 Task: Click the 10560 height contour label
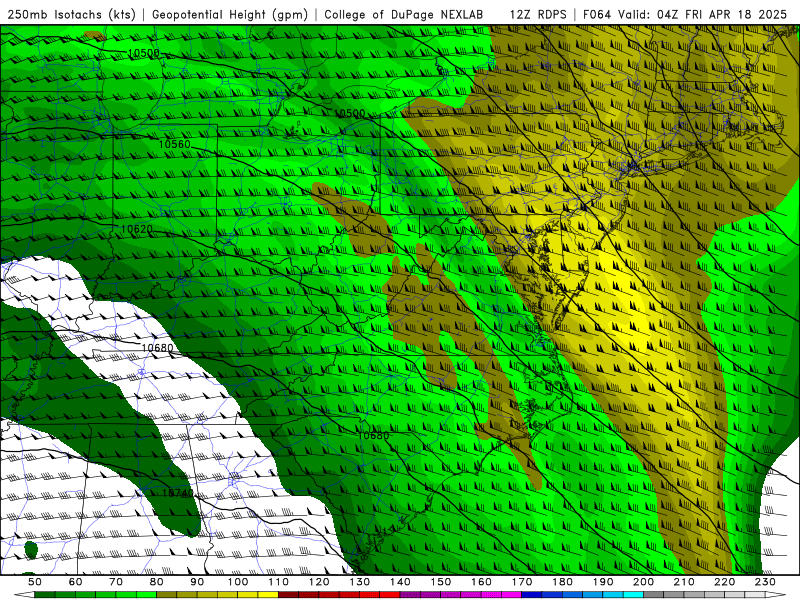pos(174,144)
